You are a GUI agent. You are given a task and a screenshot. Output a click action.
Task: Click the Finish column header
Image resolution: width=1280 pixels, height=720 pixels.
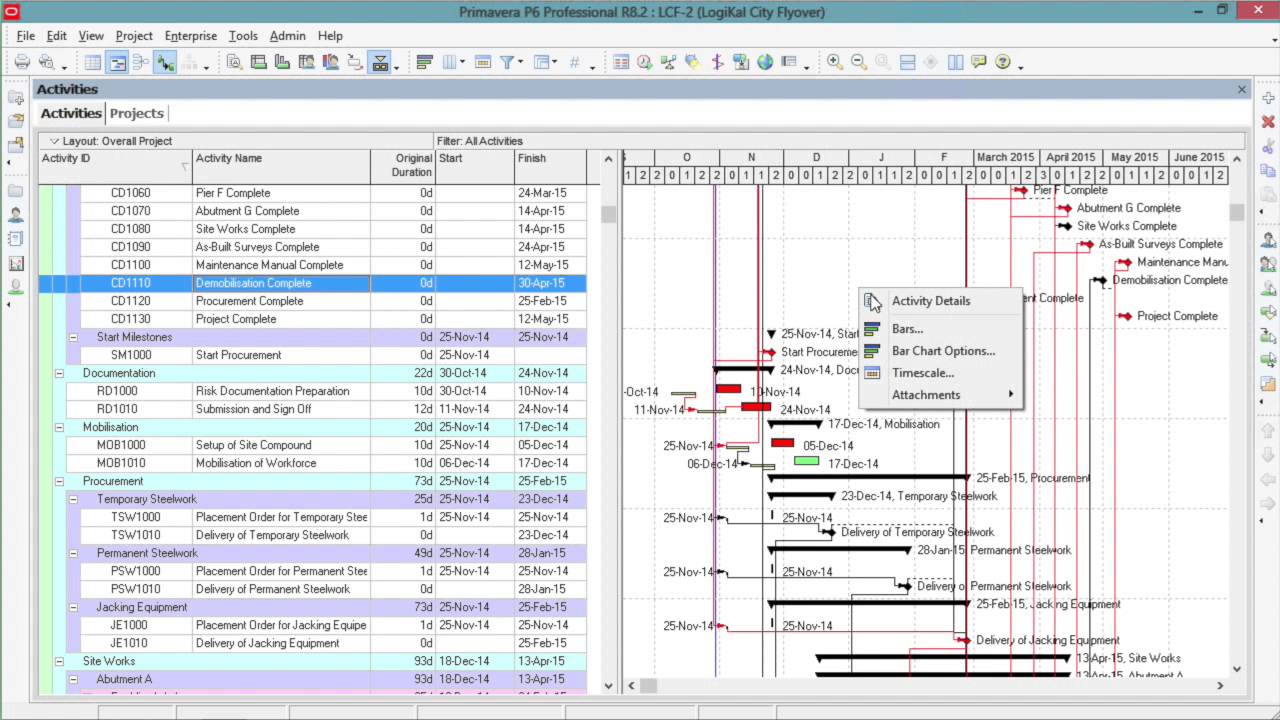[x=550, y=165]
